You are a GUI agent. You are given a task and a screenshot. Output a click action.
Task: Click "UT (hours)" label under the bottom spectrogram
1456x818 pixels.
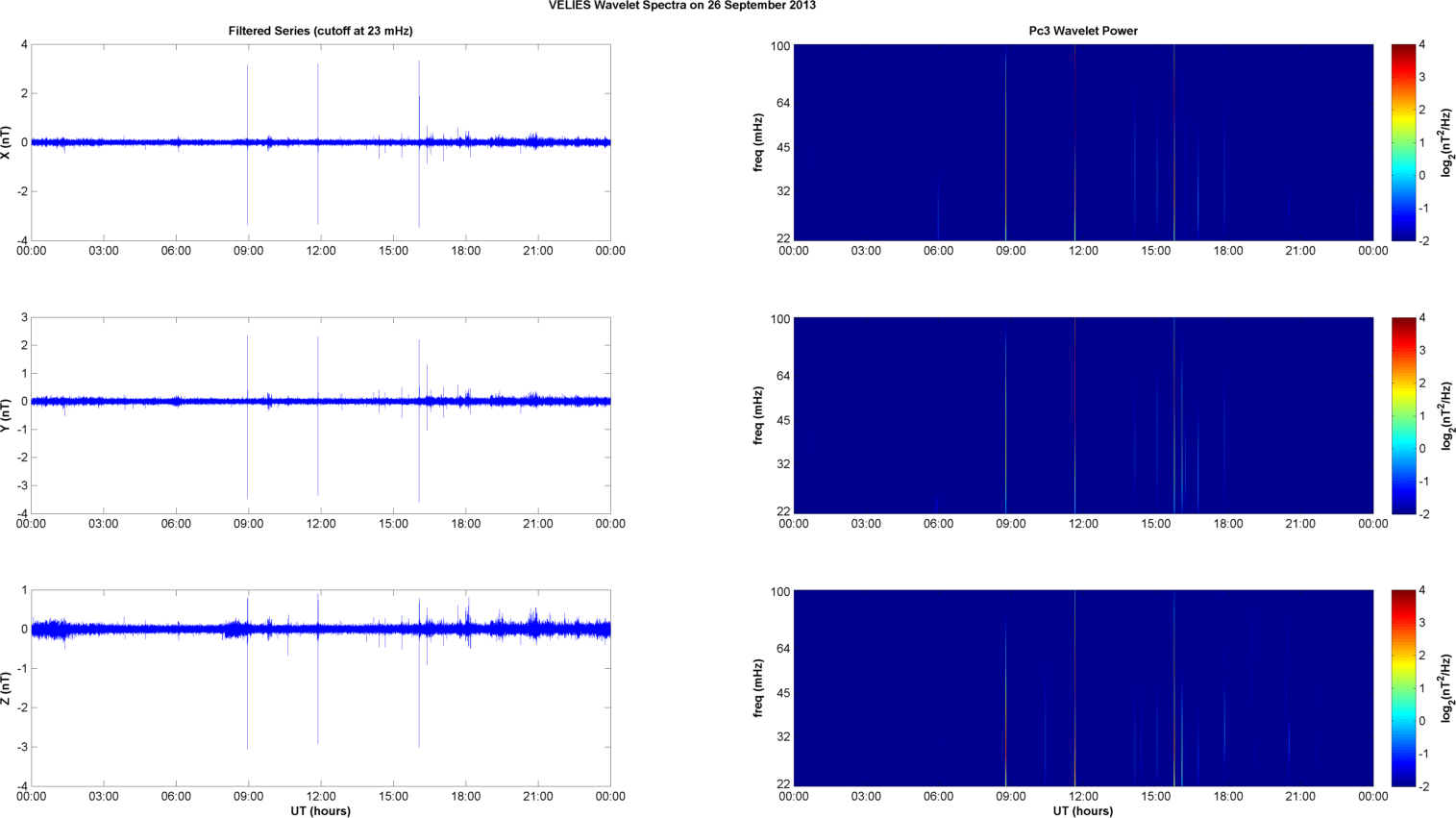(x=1083, y=811)
